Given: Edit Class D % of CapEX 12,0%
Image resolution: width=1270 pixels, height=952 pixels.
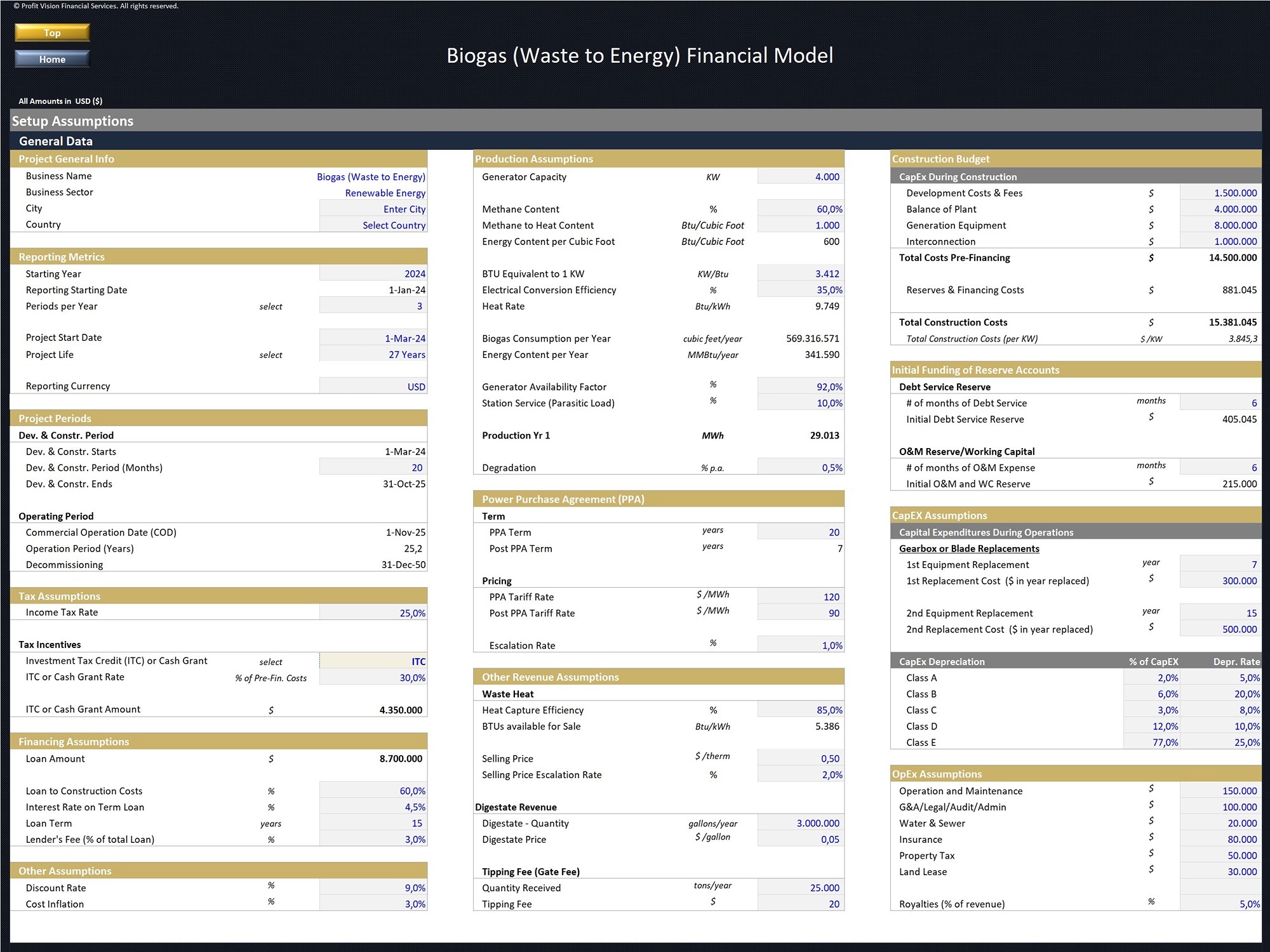Looking at the screenshot, I should (x=1152, y=726).
